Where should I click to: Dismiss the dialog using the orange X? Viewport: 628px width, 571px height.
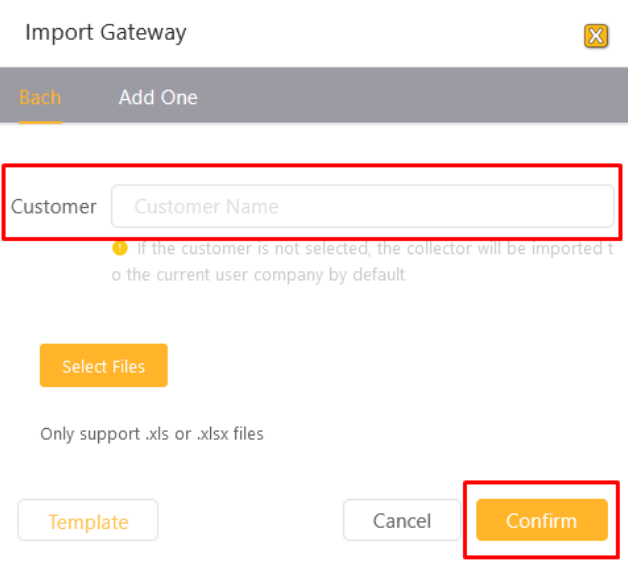[596, 36]
